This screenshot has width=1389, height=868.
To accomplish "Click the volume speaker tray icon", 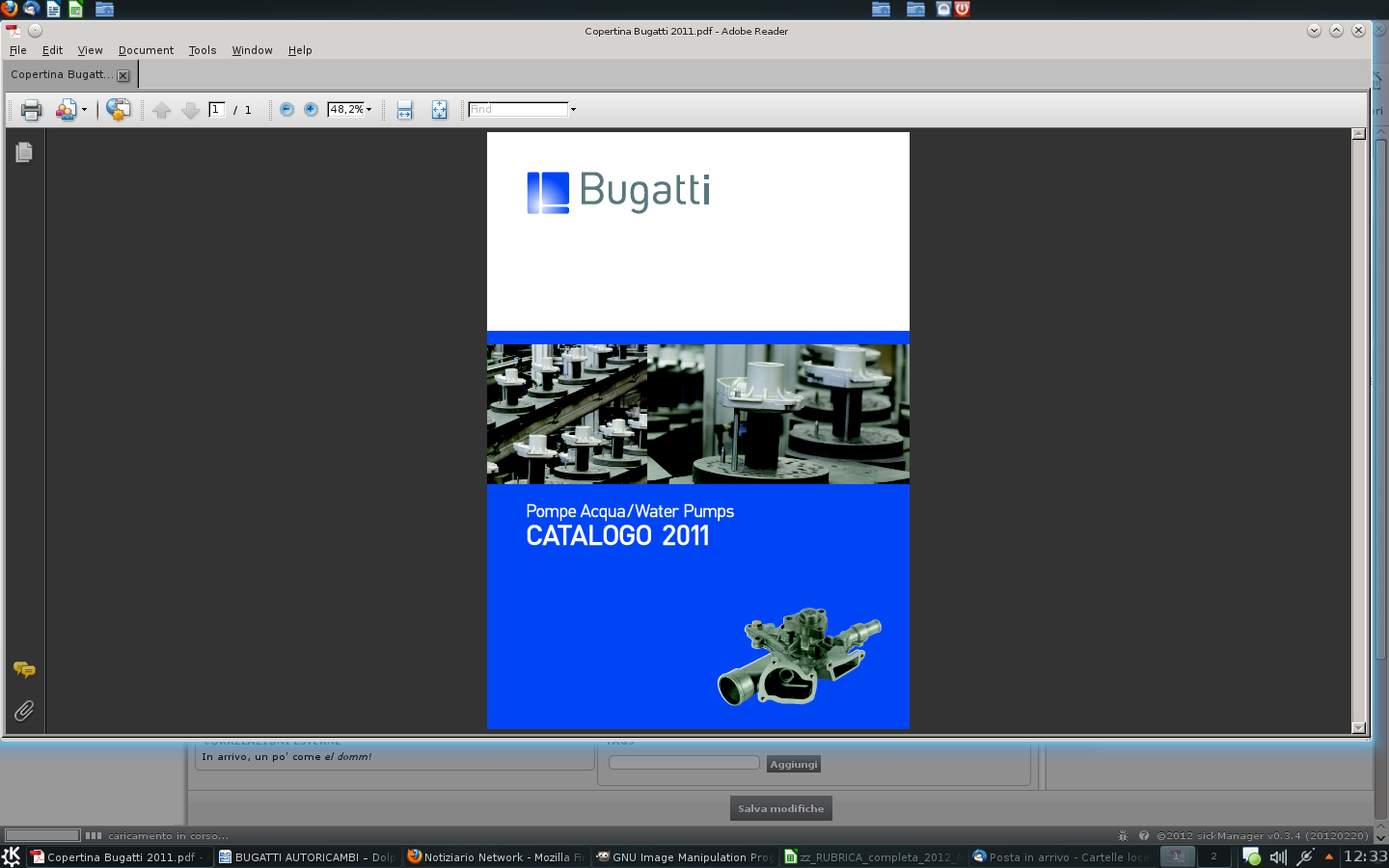I will point(1278,856).
